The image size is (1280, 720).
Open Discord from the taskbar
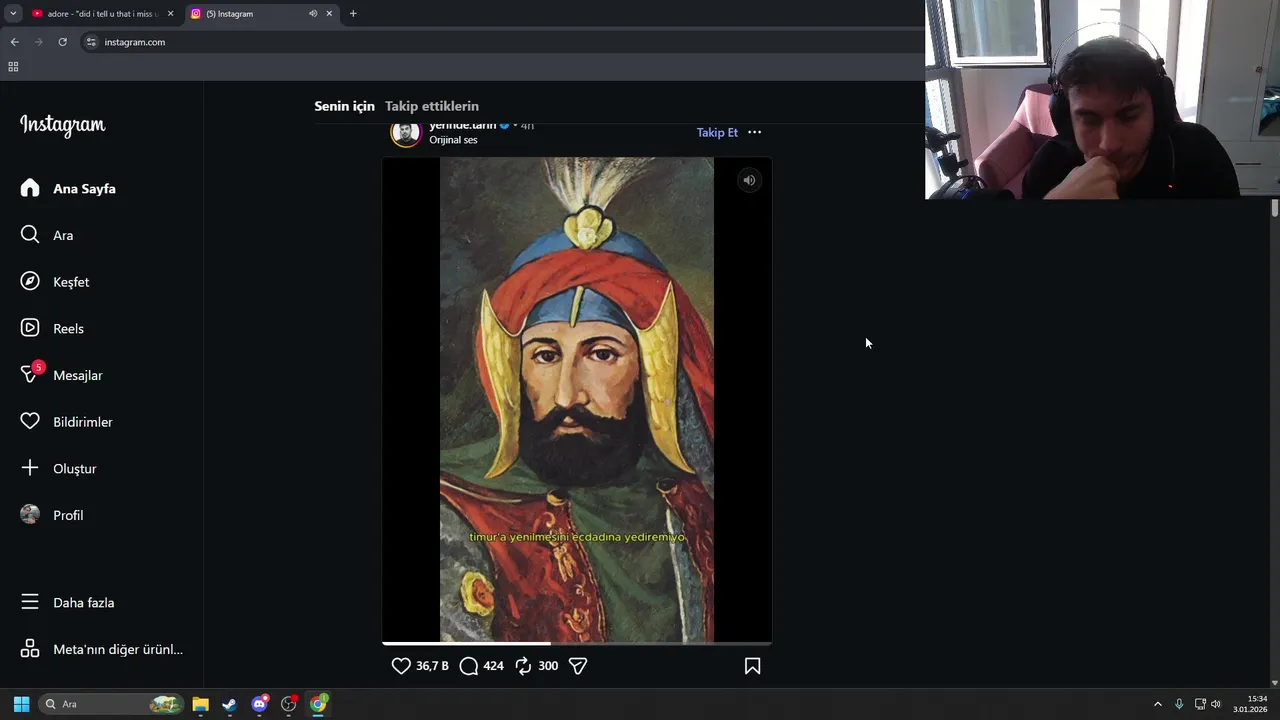click(x=260, y=704)
